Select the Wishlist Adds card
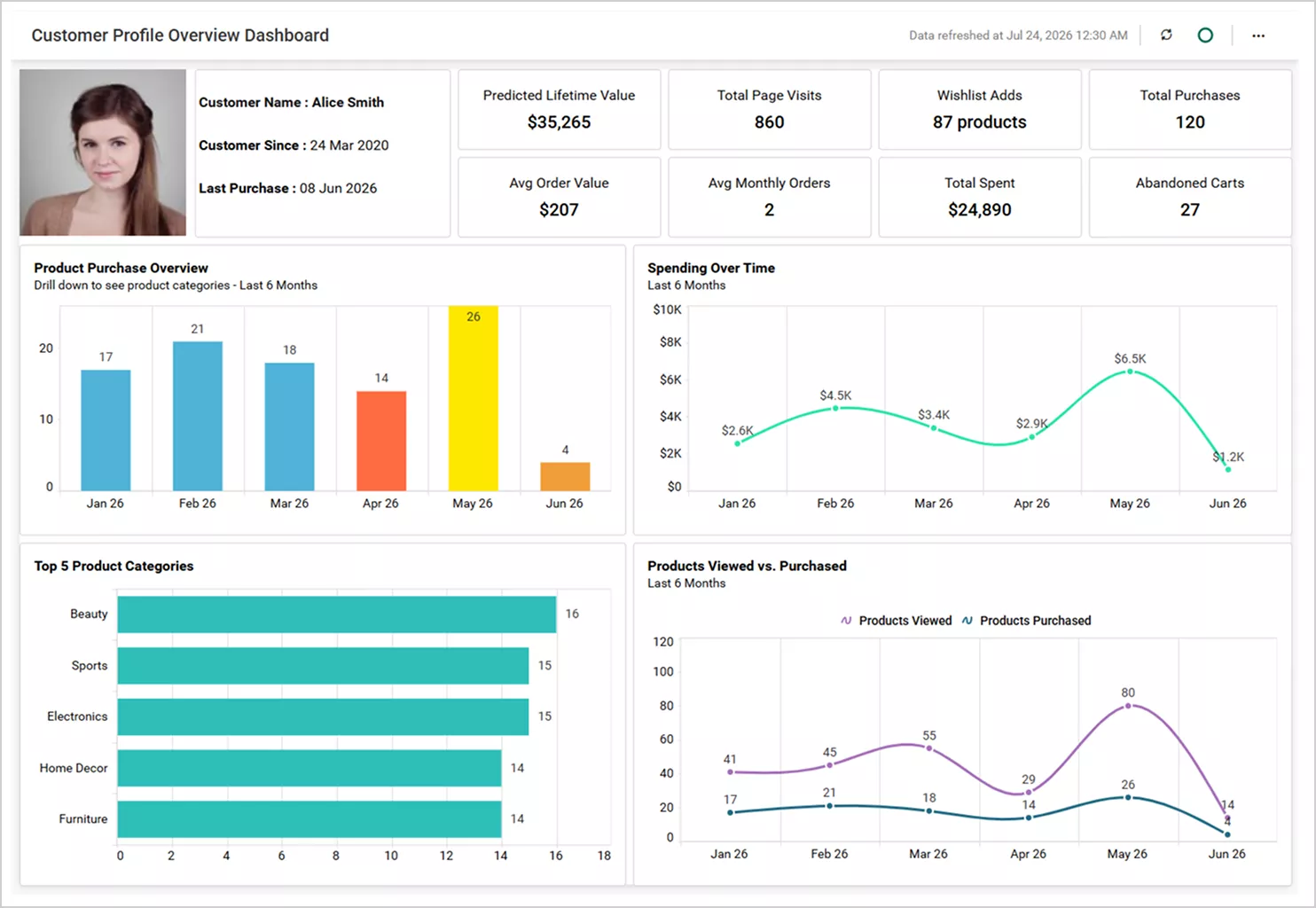Image resolution: width=1316 pixels, height=908 pixels. click(x=979, y=109)
